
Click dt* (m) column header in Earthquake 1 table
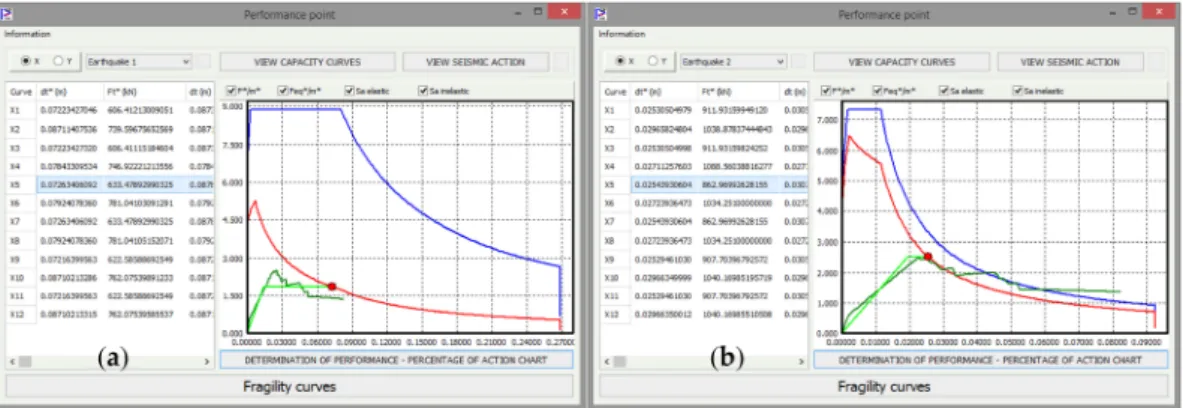coord(69,91)
